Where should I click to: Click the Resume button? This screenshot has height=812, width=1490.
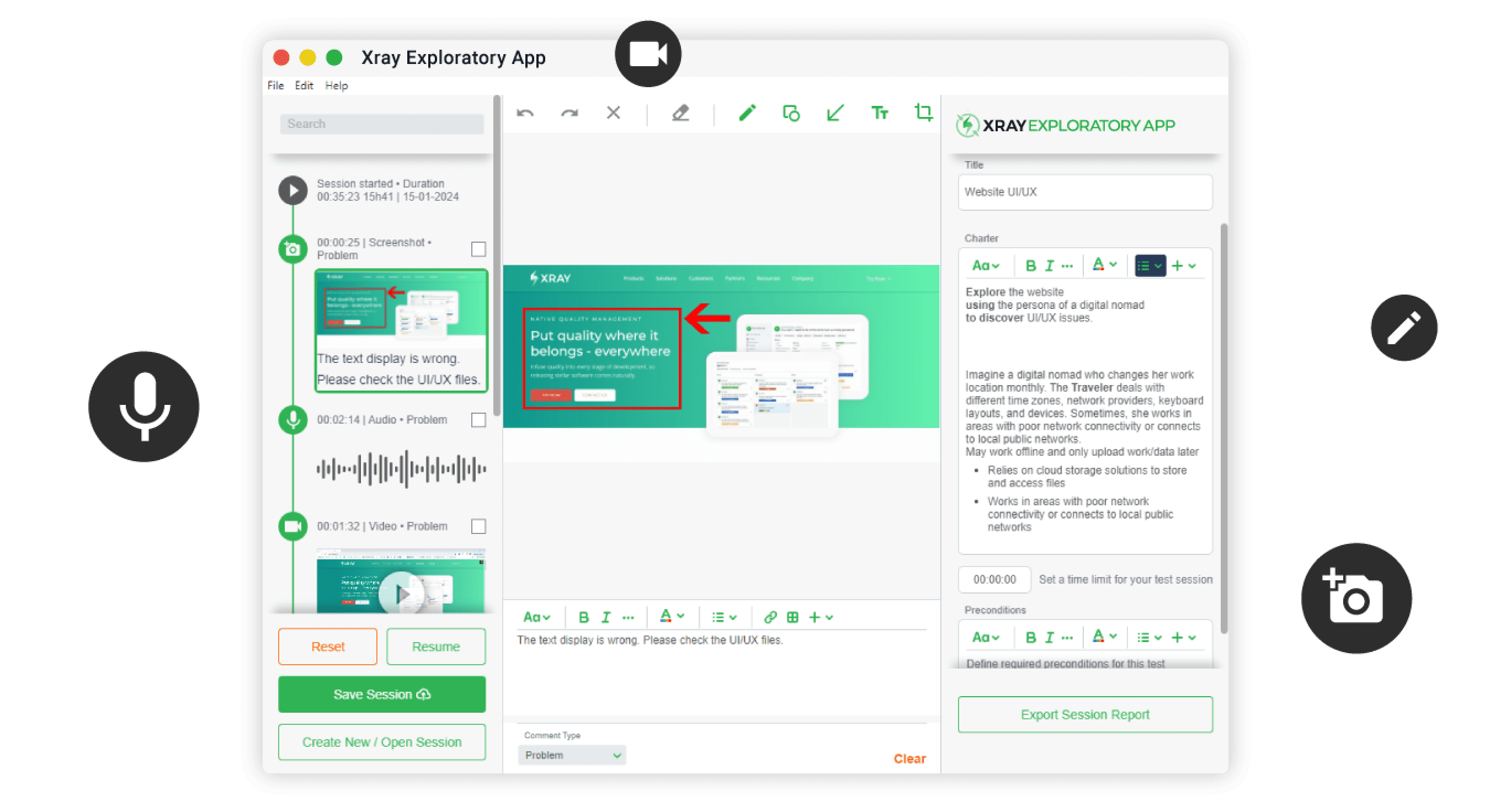point(435,647)
